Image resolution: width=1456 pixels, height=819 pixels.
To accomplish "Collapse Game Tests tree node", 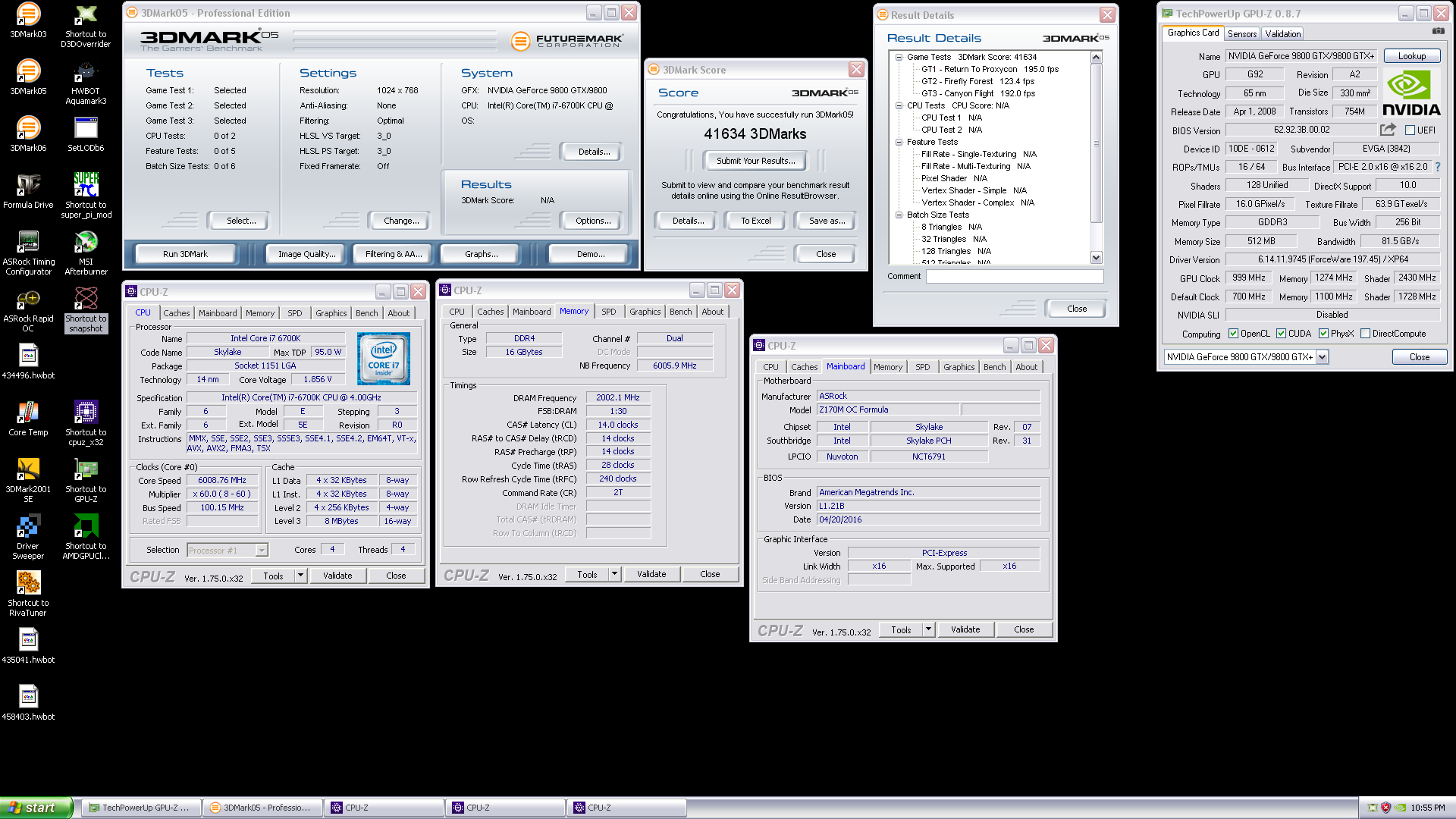I will (x=899, y=57).
